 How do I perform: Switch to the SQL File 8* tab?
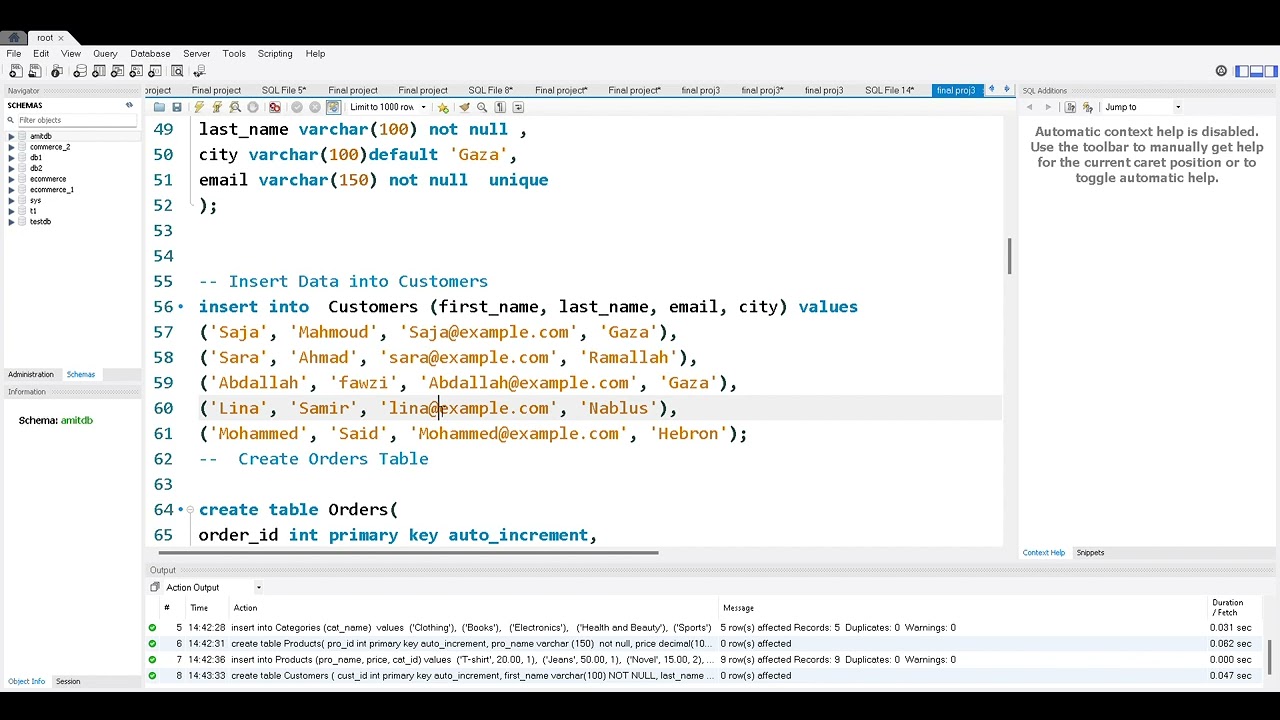tap(490, 90)
